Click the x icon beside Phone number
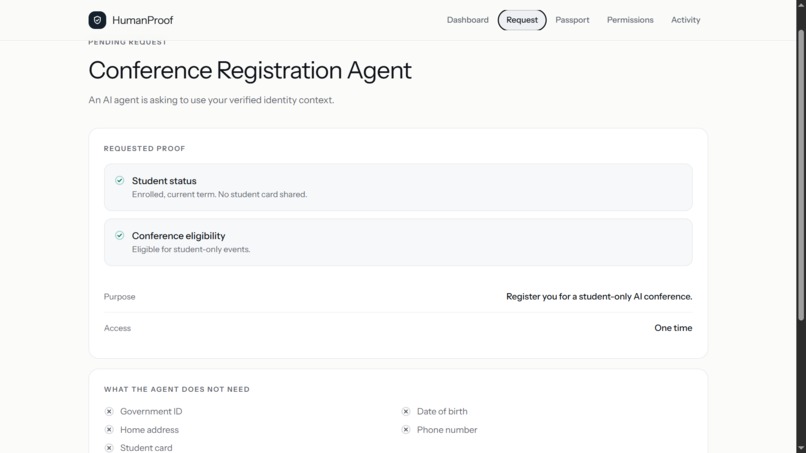 406,430
